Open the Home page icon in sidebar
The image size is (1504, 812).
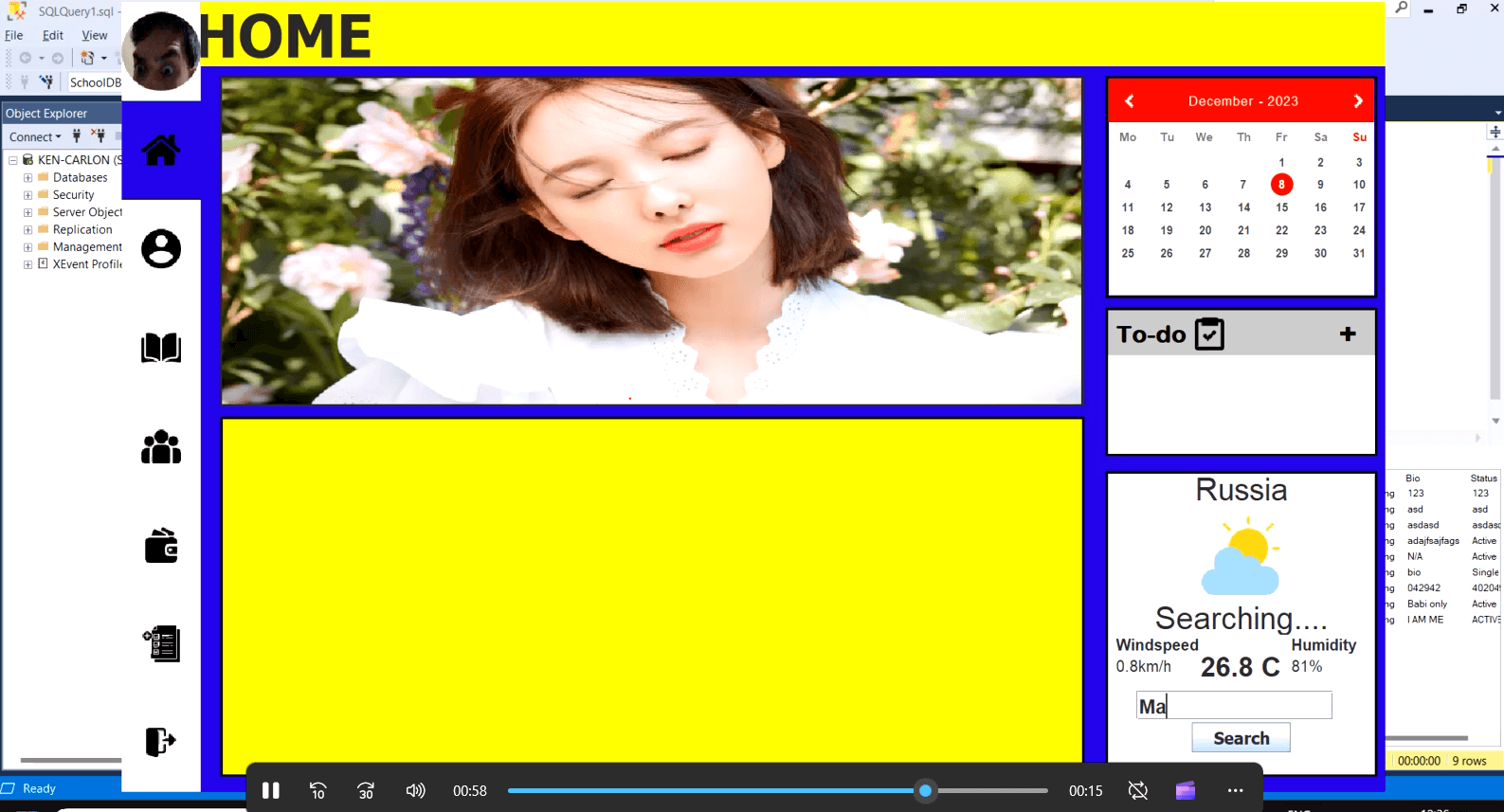[x=161, y=150]
